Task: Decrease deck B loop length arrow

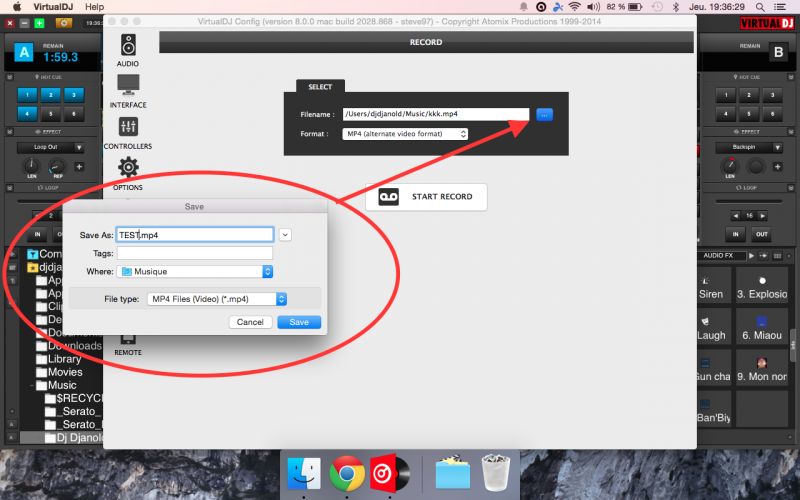Action: (736, 216)
